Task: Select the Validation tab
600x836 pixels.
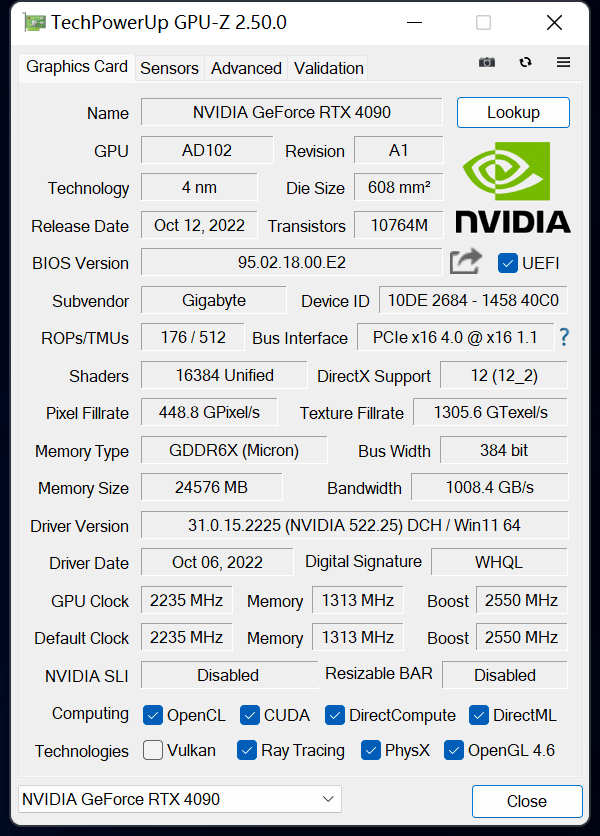Action: [x=328, y=68]
